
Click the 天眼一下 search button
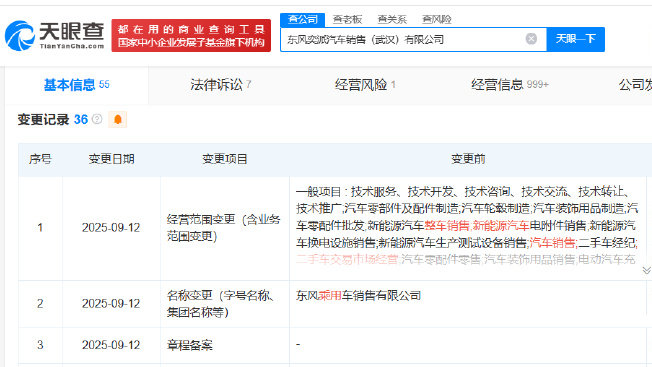click(x=575, y=39)
